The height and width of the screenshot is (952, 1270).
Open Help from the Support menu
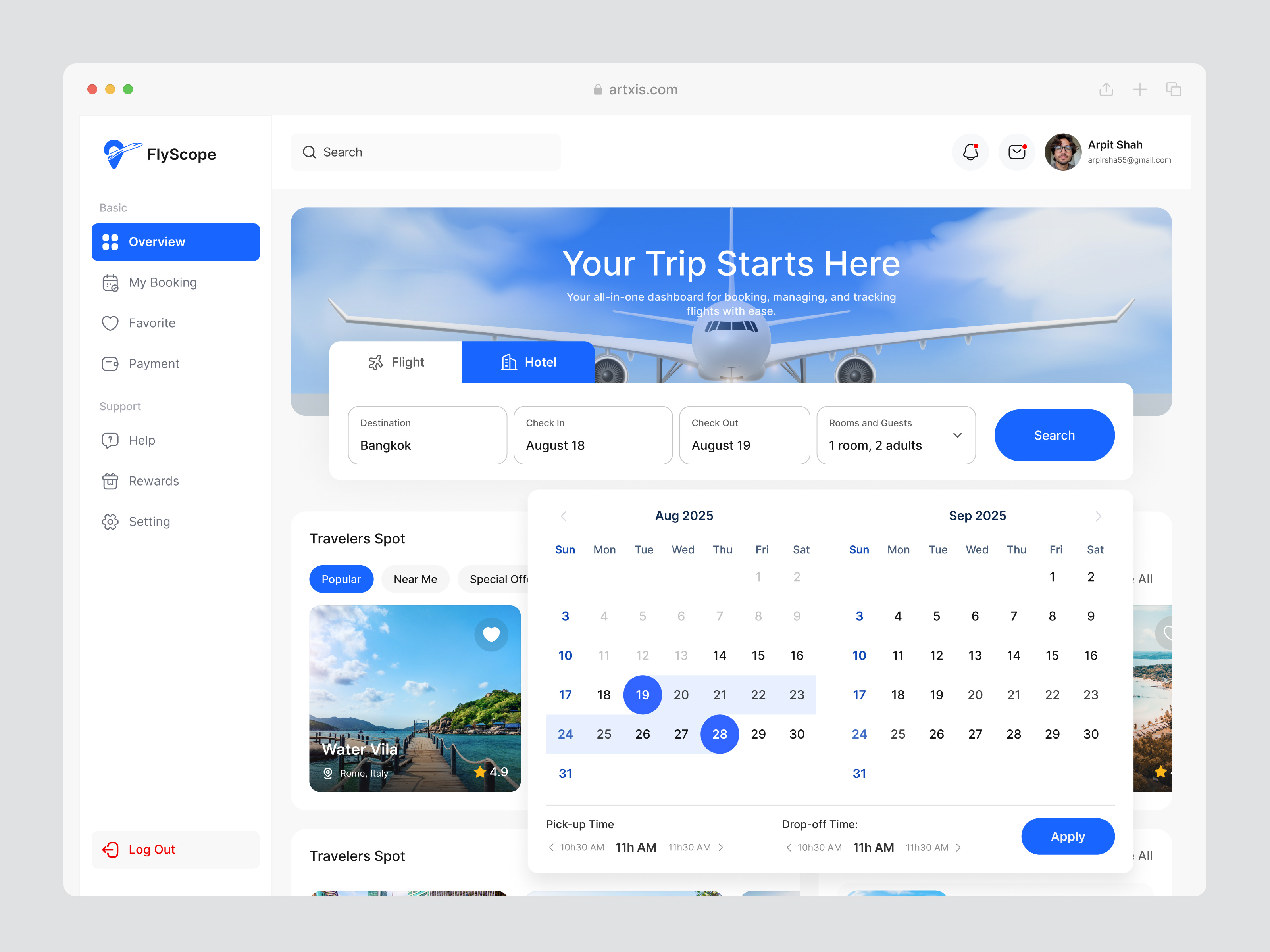[141, 440]
